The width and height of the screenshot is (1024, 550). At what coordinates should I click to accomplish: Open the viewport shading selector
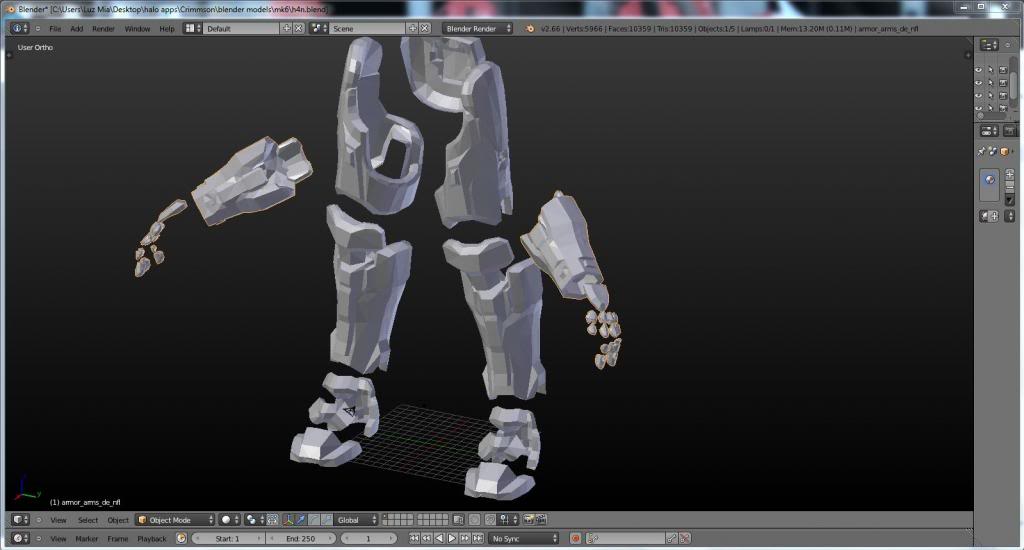(x=229, y=520)
